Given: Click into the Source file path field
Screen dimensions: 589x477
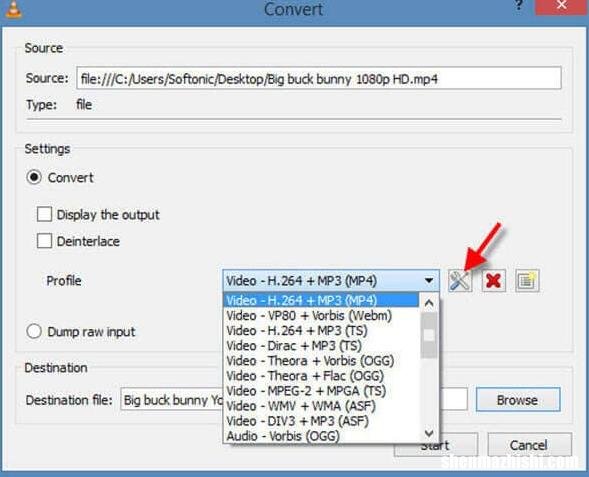Looking at the screenshot, I should point(319,78).
